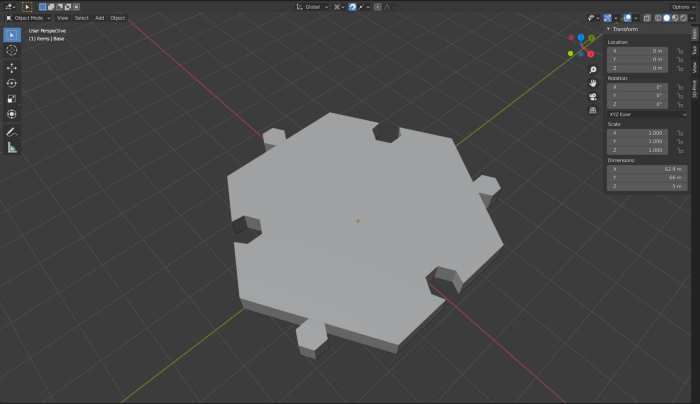Open the proportional editing falloff dropdown

click(x=389, y=7)
